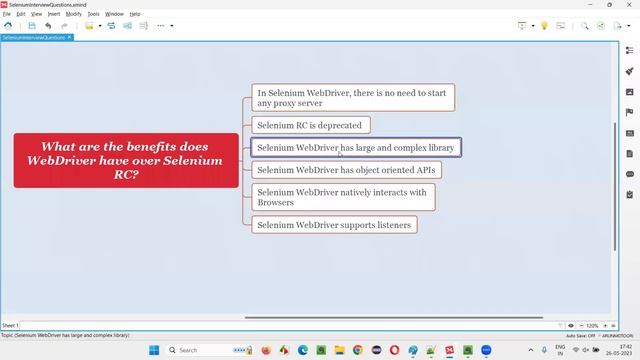Click the XMind Home toolbar icon
The image size is (640, 360).
click(x=8, y=26)
